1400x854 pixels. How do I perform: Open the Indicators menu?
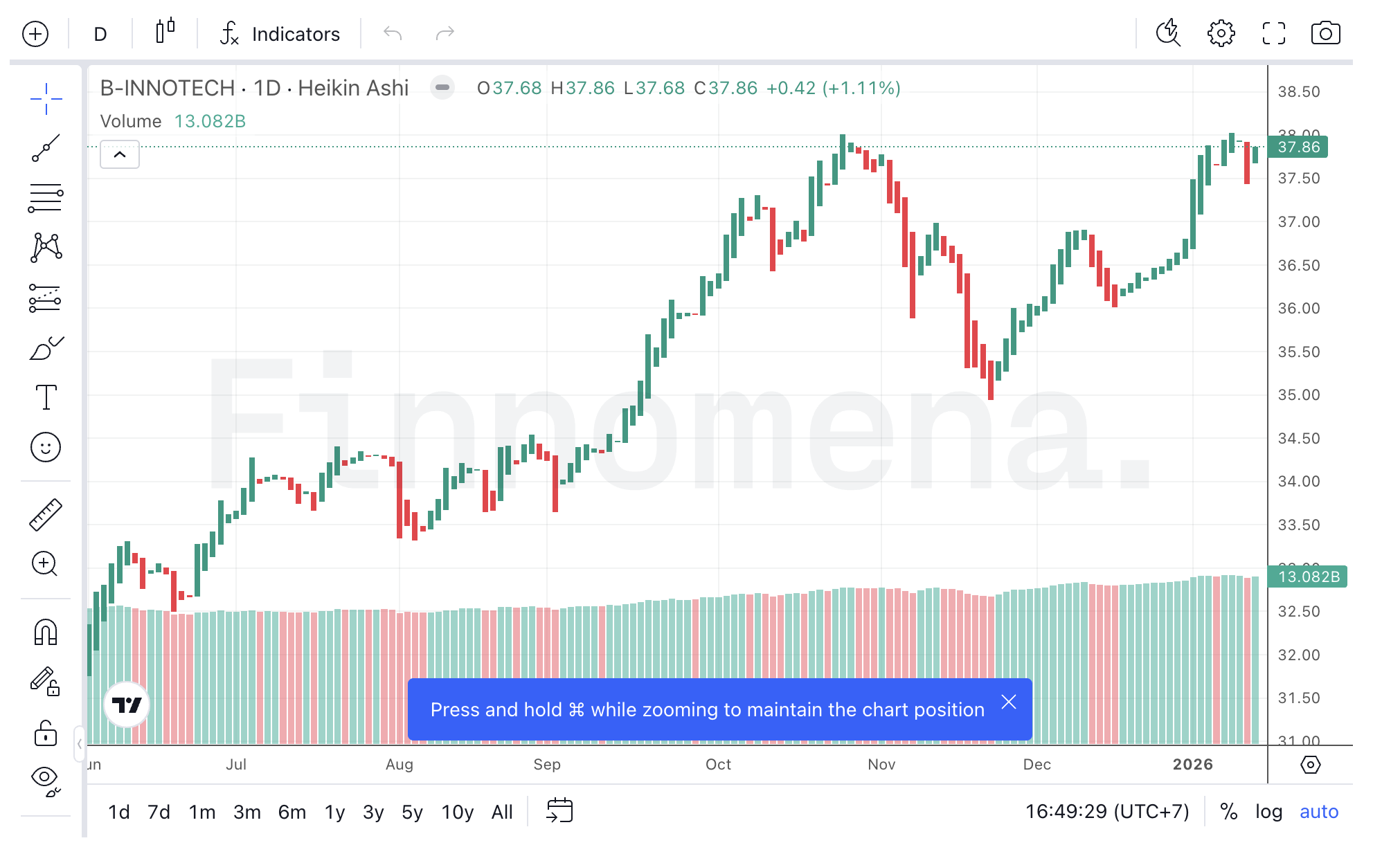(x=280, y=33)
